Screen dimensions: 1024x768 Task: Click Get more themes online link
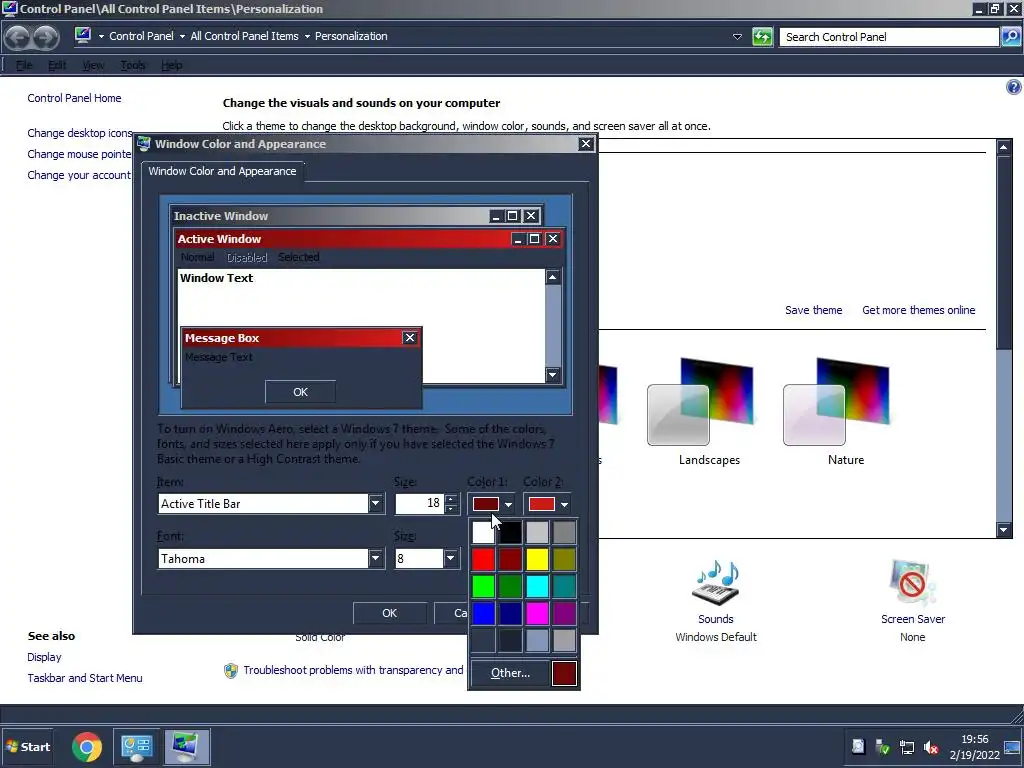[918, 310]
